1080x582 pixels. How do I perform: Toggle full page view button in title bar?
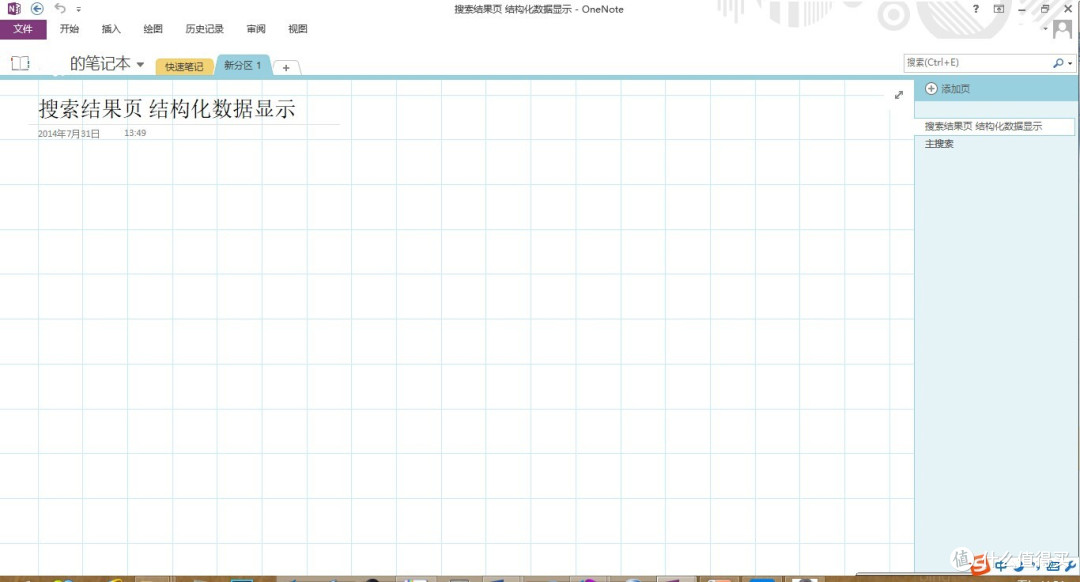pyautogui.click(x=999, y=9)
